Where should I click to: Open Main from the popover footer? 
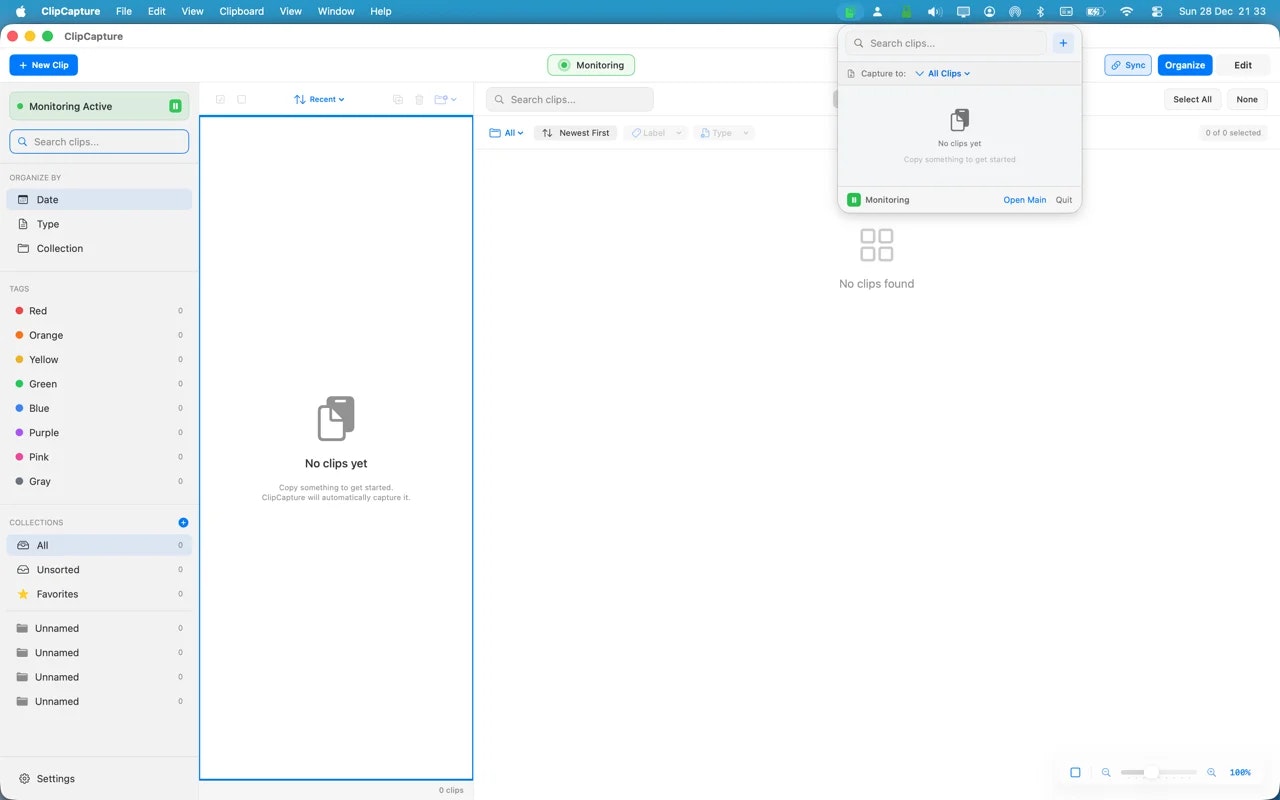click(x=1024, y=199)
